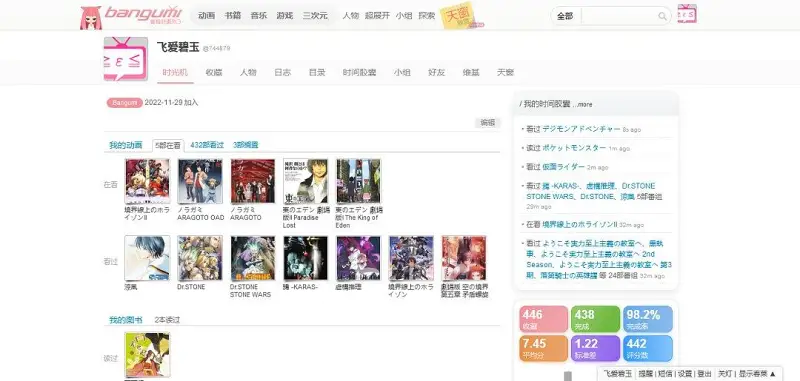Image resolution: width=800 pixels, height=381 pixels.
Task: Switch to the 目录 profile tab
Action: coord(317,72)
